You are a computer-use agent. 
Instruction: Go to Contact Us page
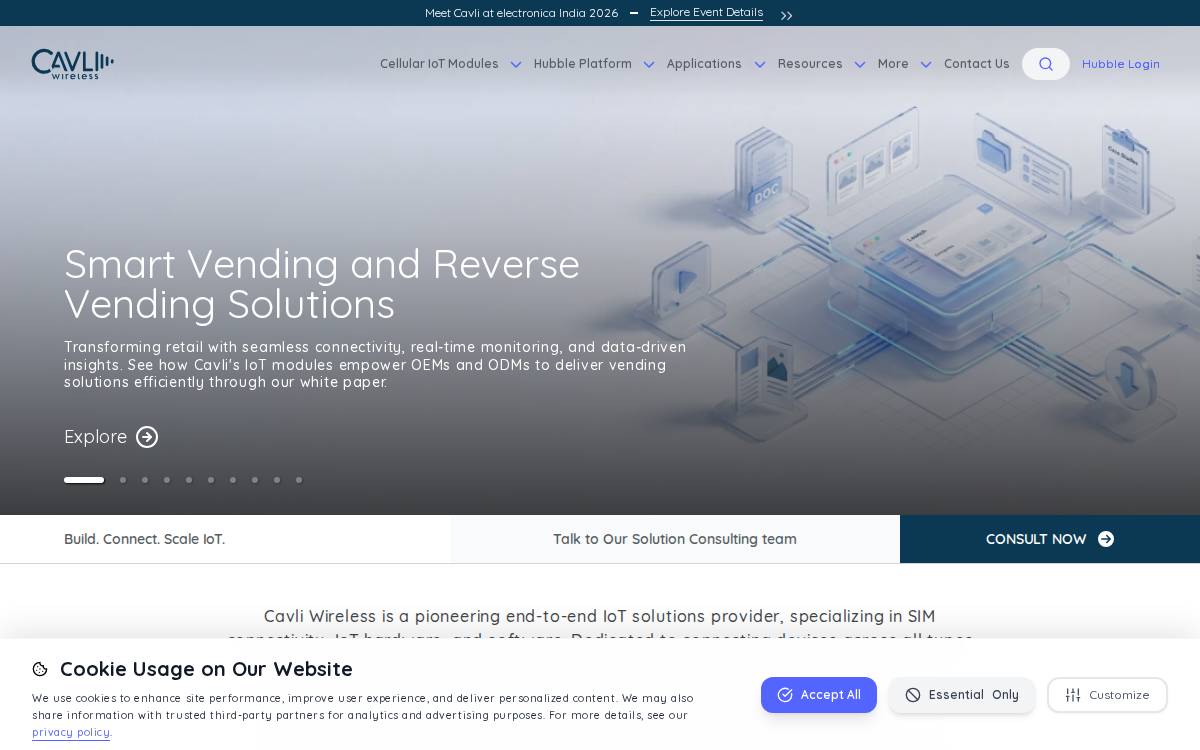[x=977, y=64]
